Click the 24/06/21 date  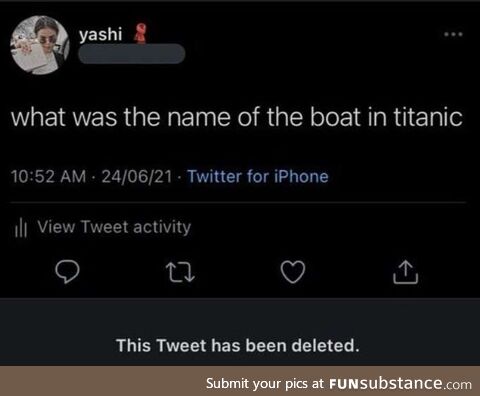point(137,176)
